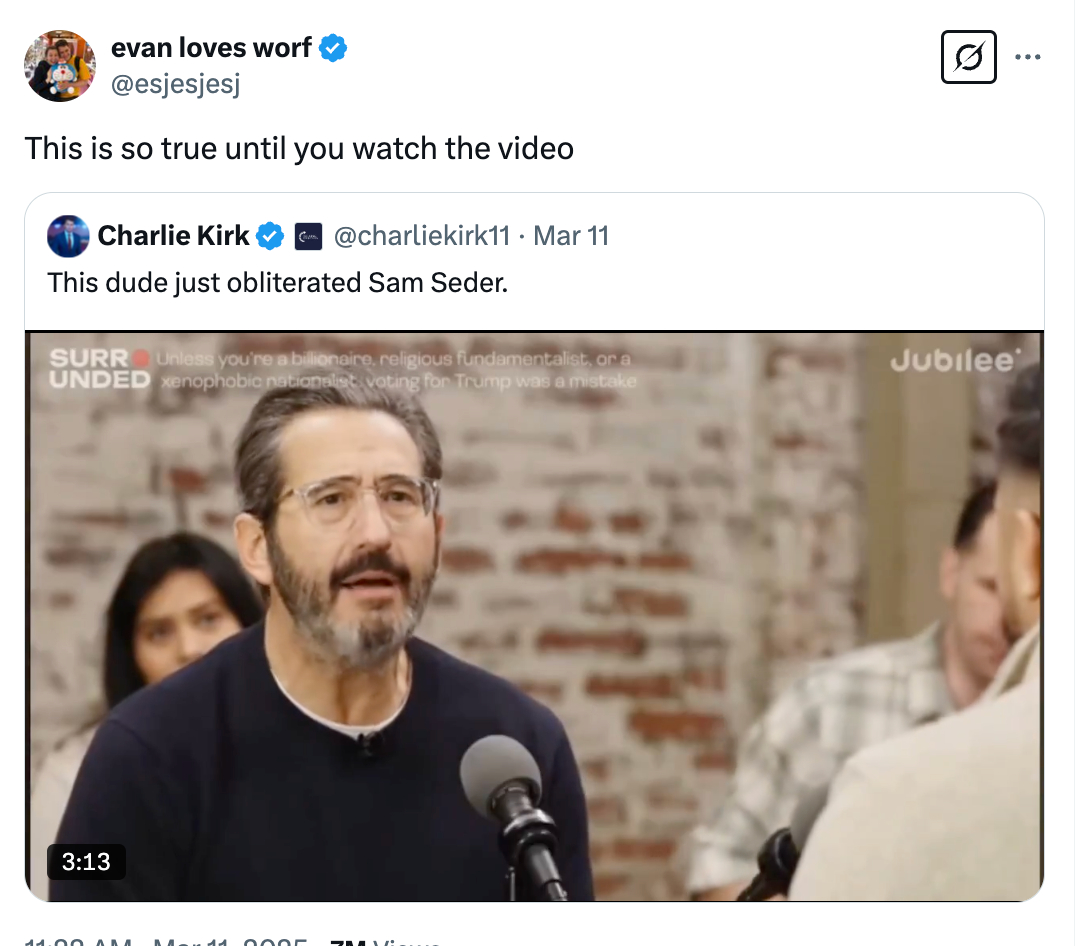Click the @esjesjesj handle

pyautogui.click(x=175, y=84)
